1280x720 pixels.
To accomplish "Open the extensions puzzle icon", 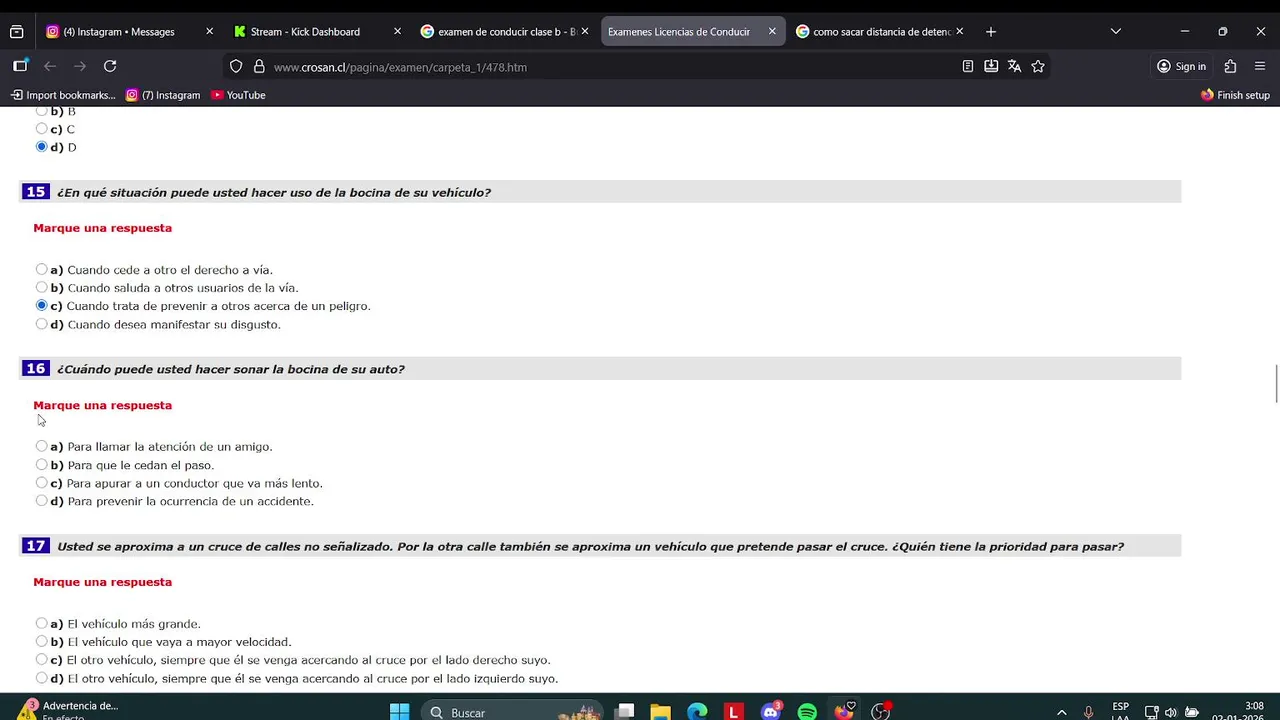I will (x=1230, y=66).
